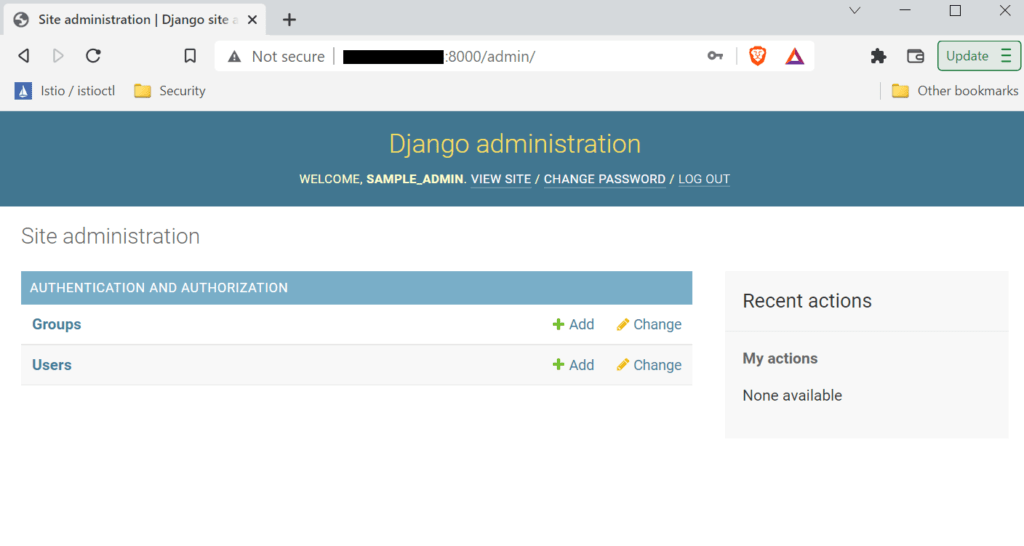Click the SAMPLE_ADMIN username text
1024x546 pixels.
point(415,179)
